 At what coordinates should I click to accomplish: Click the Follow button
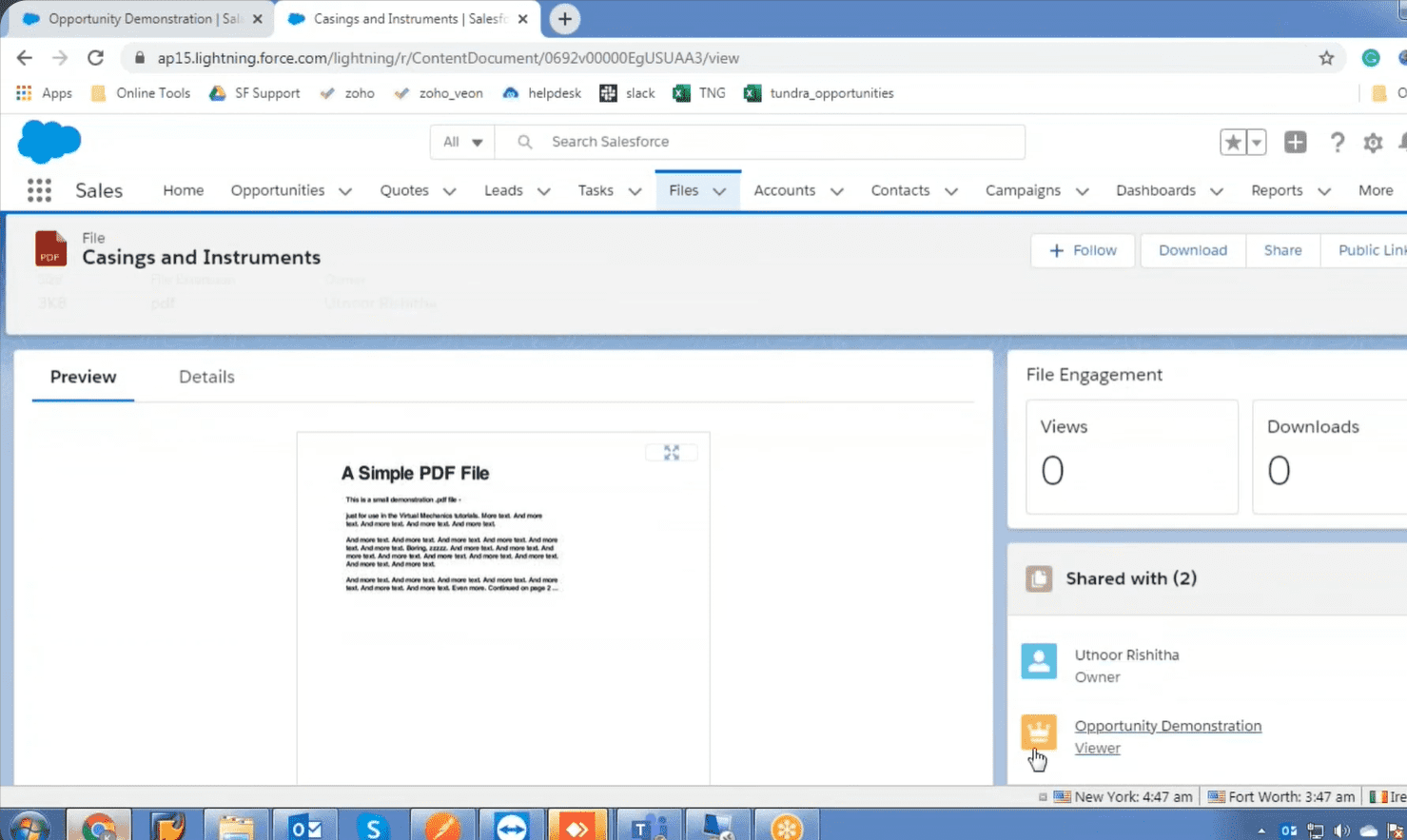[x=1083, y=250]
